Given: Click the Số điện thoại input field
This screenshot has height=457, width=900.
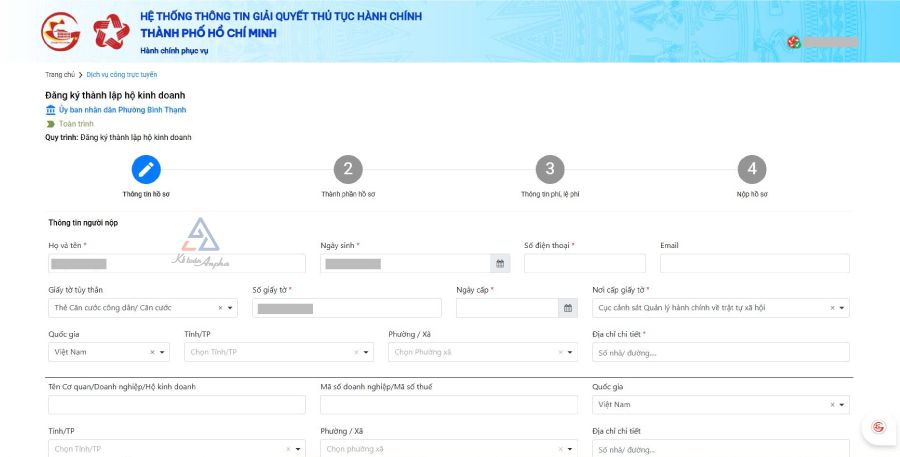Looking at the screenshot, I should (x=584, y=264).
